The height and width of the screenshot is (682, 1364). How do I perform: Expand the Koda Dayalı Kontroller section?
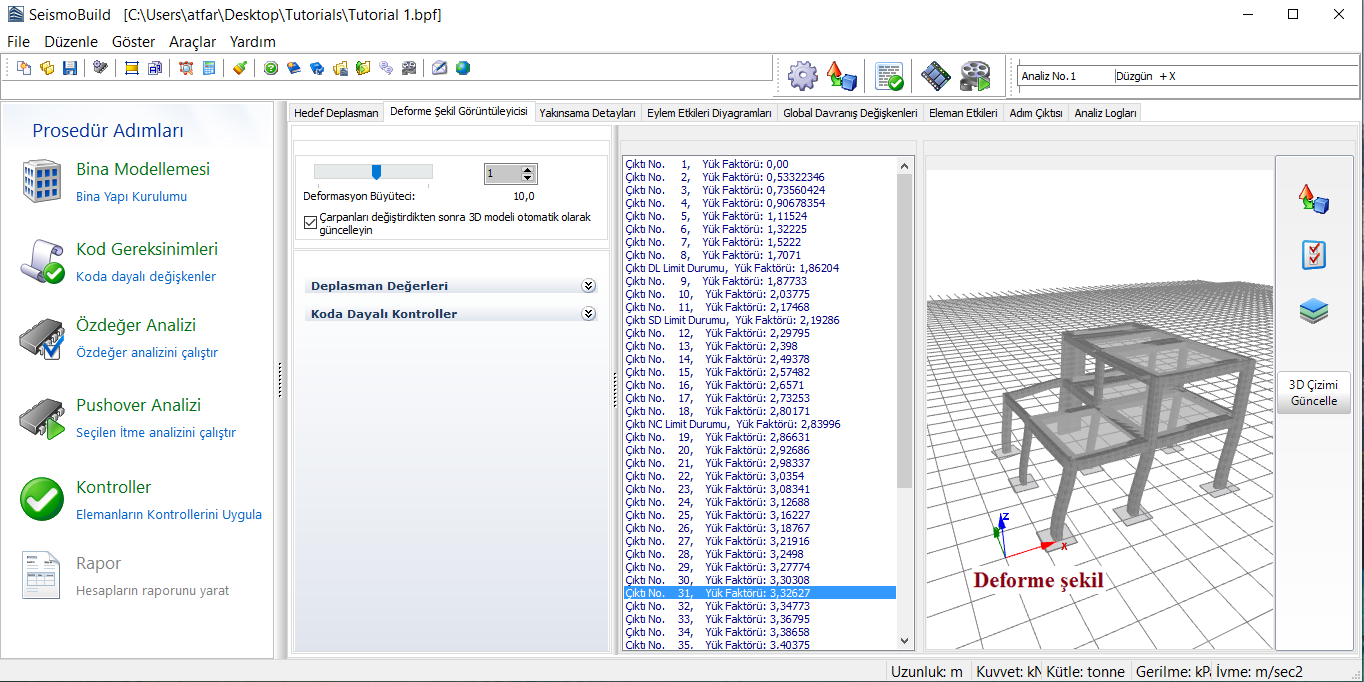[588, 314]
